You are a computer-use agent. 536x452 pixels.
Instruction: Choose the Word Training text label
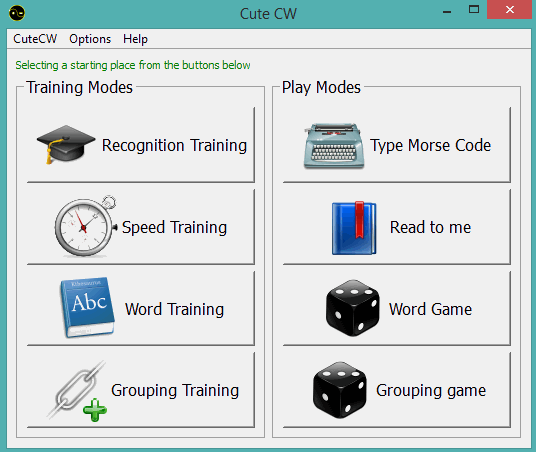[x=174, y=309]
